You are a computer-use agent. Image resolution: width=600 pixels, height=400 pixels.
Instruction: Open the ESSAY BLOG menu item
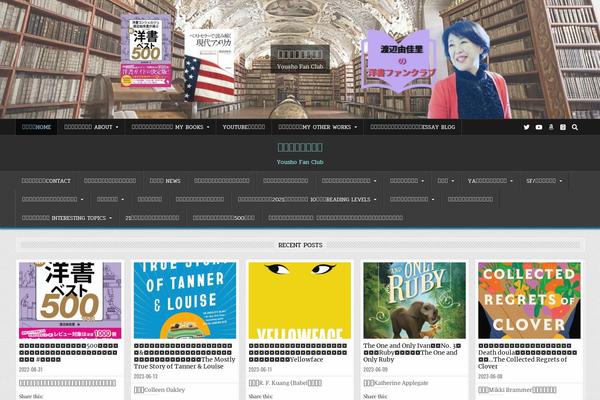tap(412, 127)
